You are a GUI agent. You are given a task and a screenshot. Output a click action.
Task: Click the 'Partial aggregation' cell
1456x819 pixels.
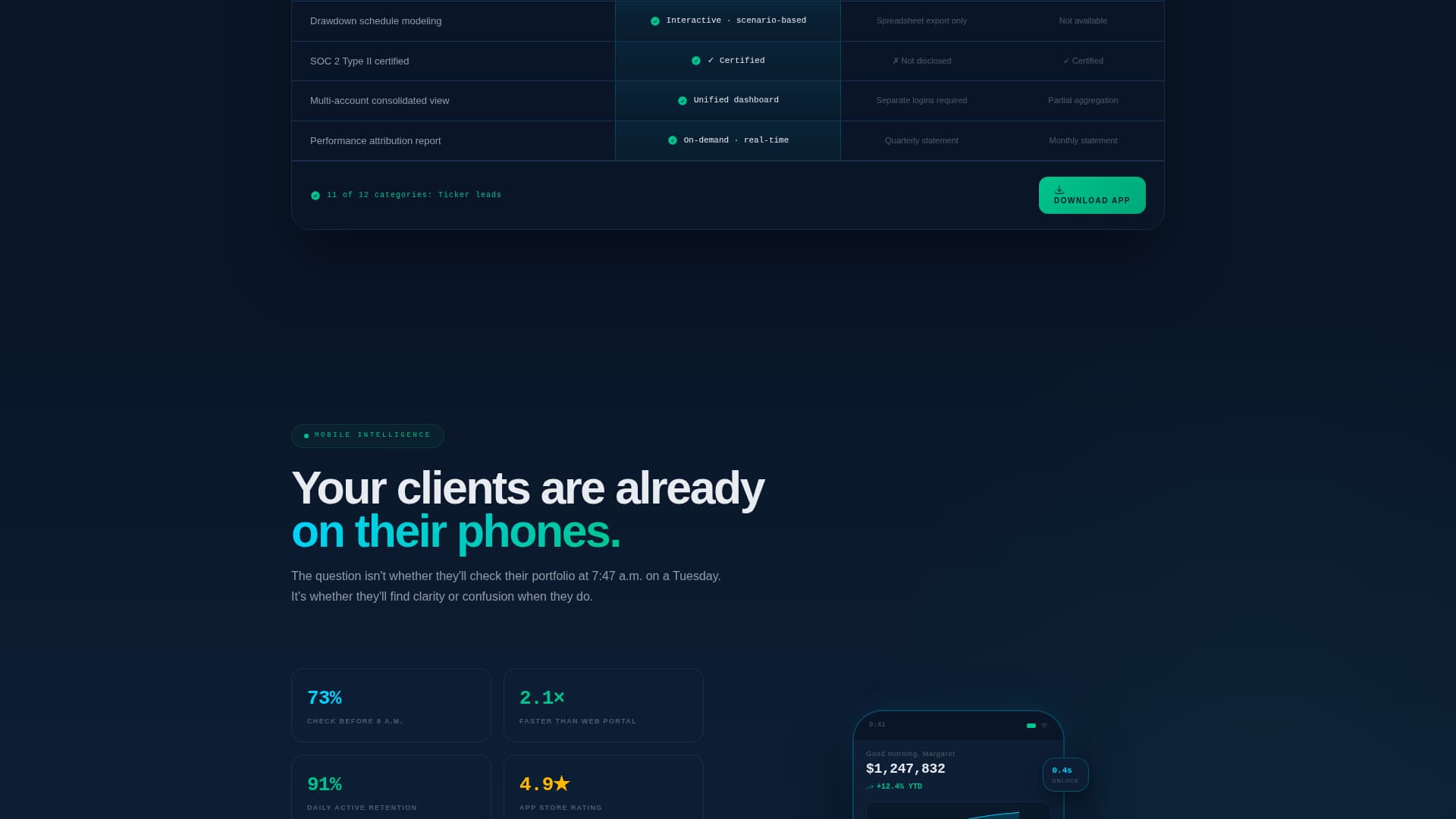coord(1083,101)
